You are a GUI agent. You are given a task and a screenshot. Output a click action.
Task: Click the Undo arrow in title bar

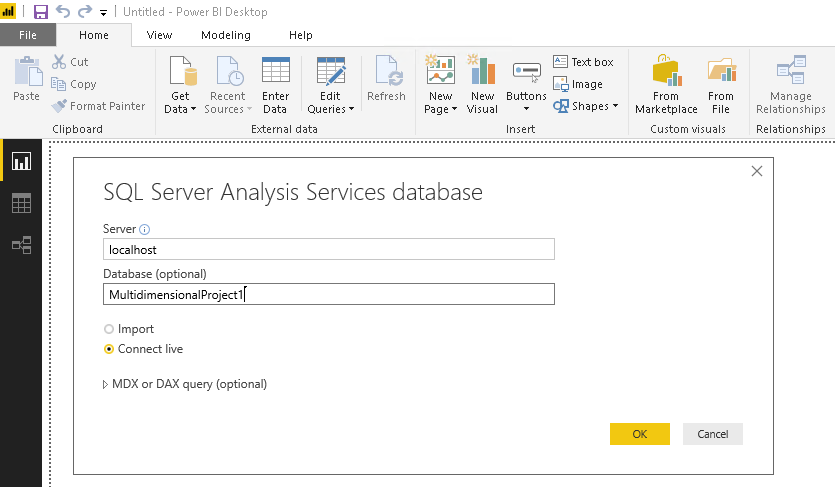click(64, 12)
